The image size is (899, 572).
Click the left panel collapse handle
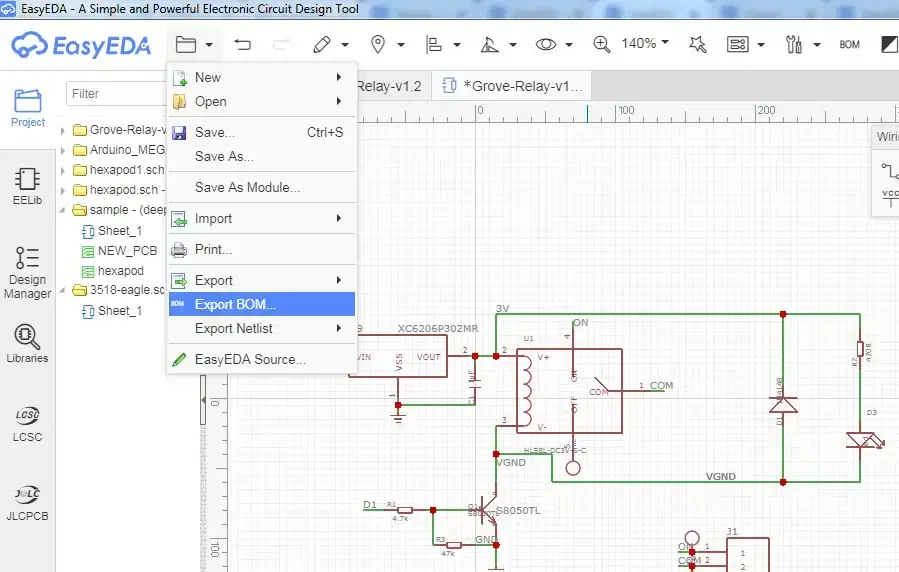pos(203,400)
